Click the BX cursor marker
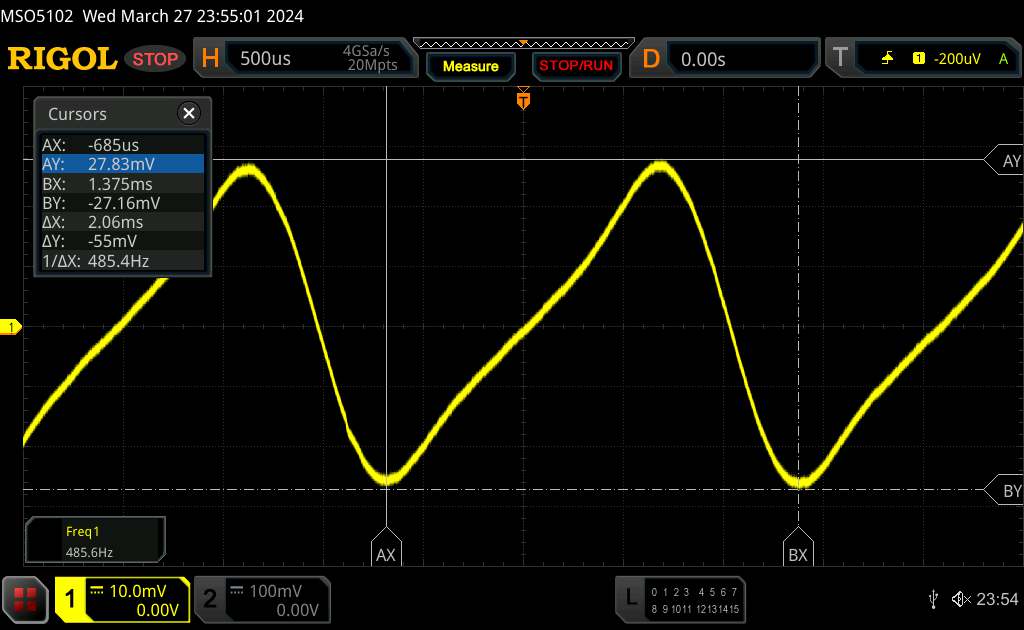 [x=797, y=553]
